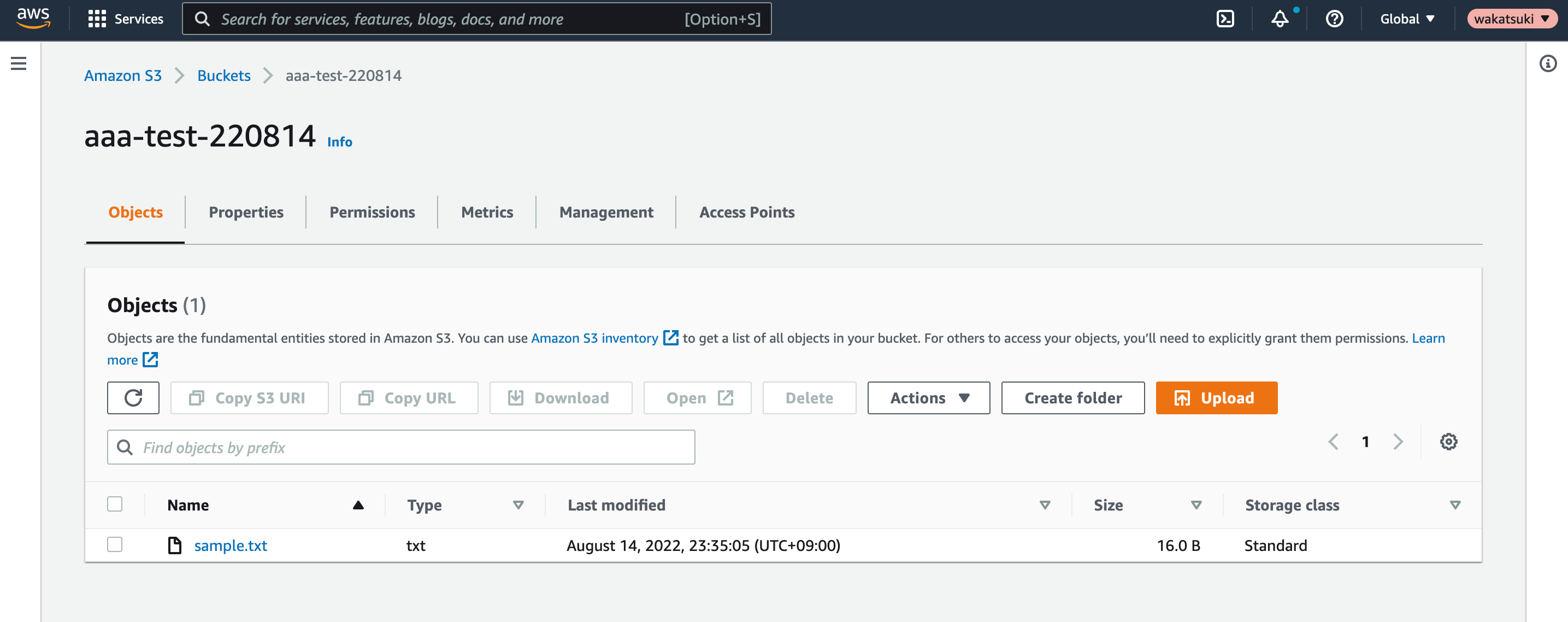1568x622 pixels.
Task: Expand the Actions dropdown
Action: [928, 398]
